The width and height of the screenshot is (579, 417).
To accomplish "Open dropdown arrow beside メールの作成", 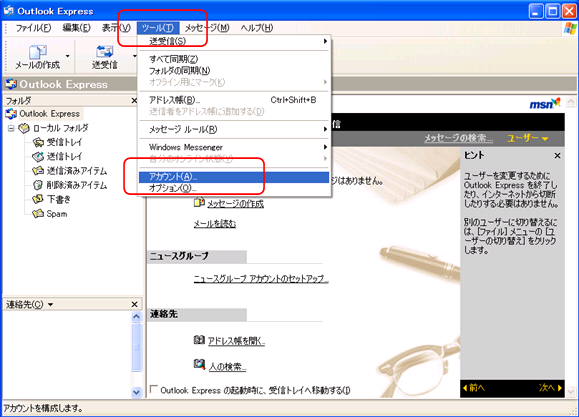I will (68, 56).
